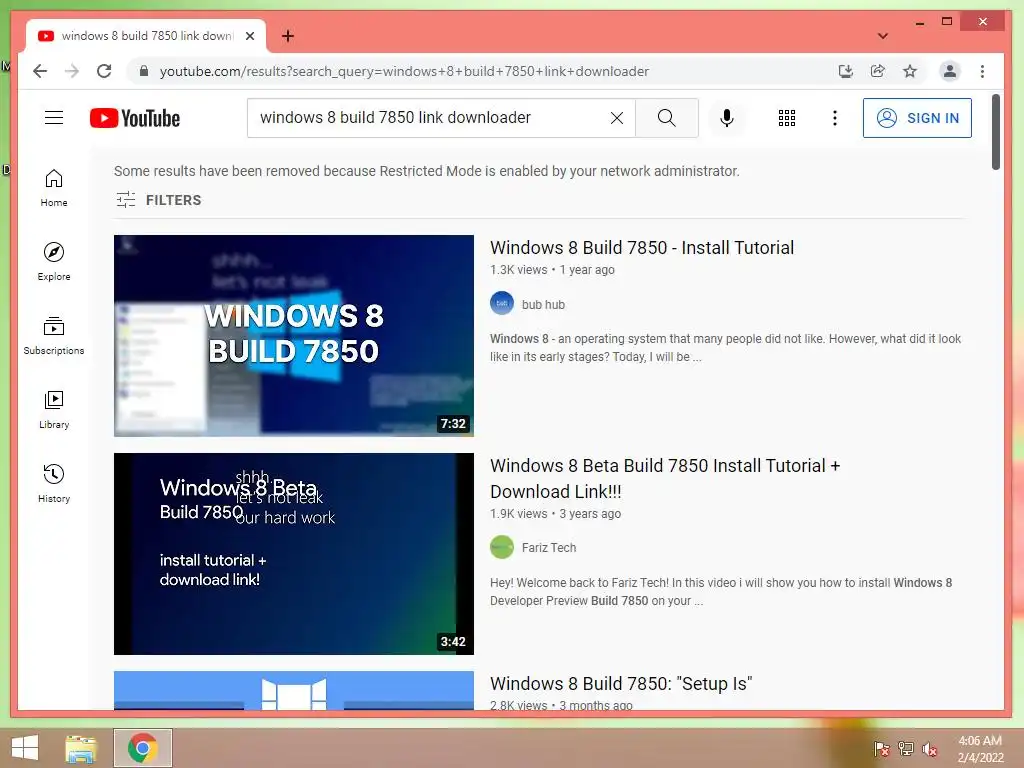1024x768 pixels.
Task: Open Windows 8 Build 7850 thumbnail 7:32
Action: 294,336
